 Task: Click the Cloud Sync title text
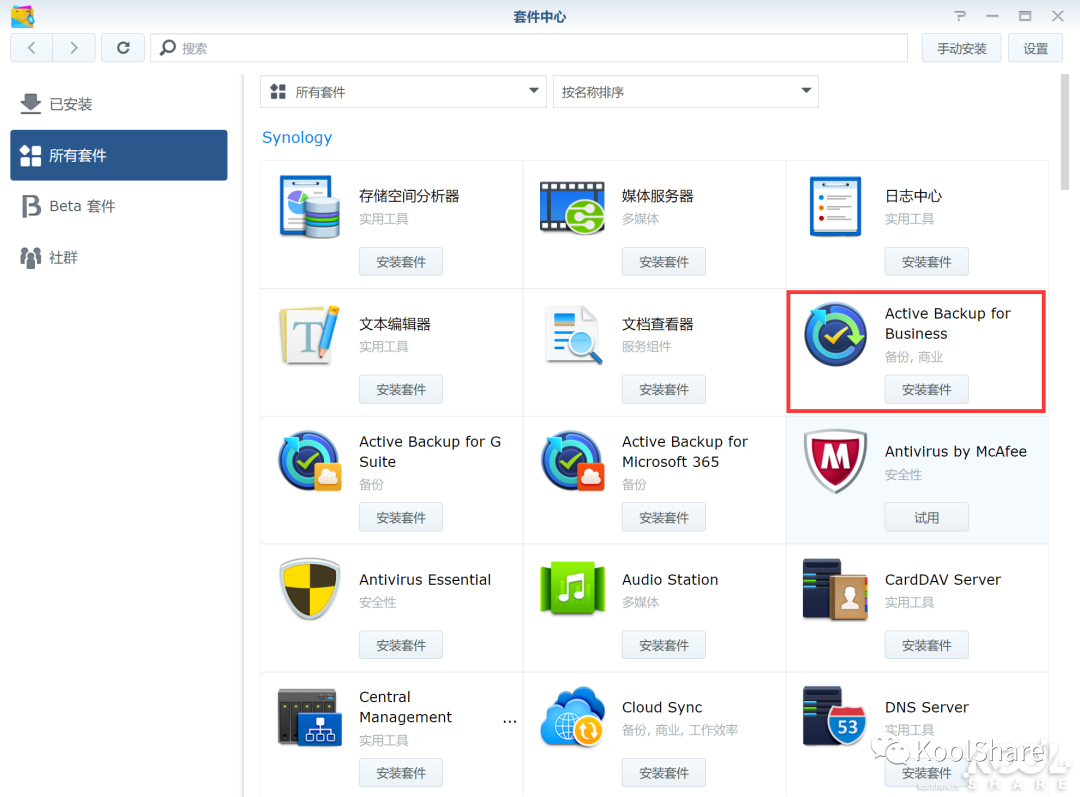tap(662, 707)
